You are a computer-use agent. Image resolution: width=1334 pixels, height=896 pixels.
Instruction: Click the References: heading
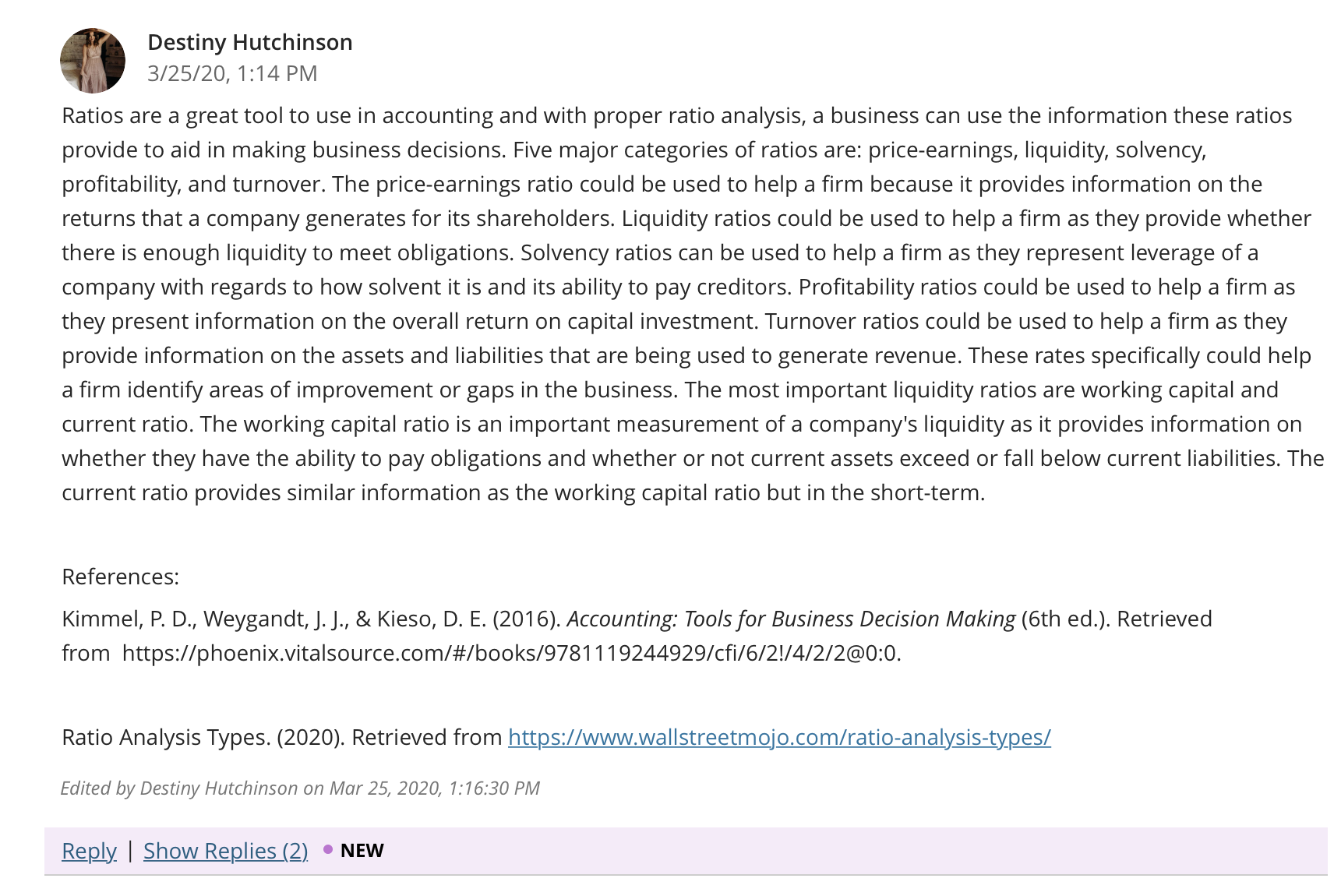pos(120,577)
